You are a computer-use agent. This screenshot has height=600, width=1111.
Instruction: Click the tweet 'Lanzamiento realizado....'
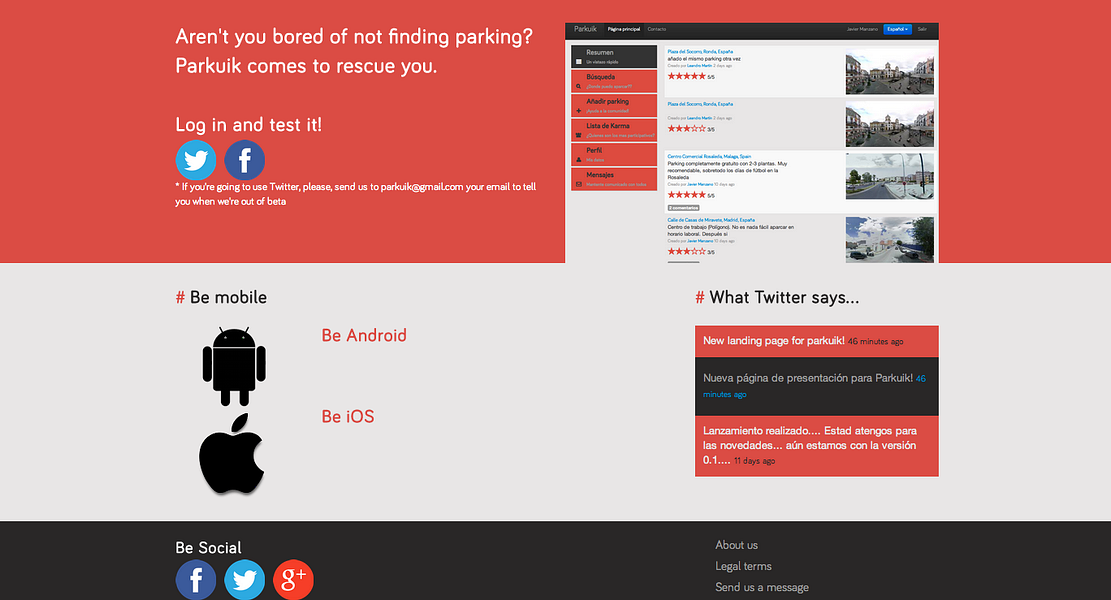click(817, 446)
